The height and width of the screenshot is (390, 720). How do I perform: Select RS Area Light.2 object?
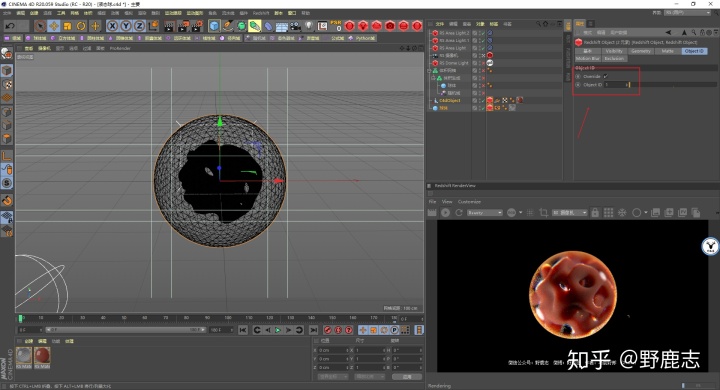tap(454, 33)
